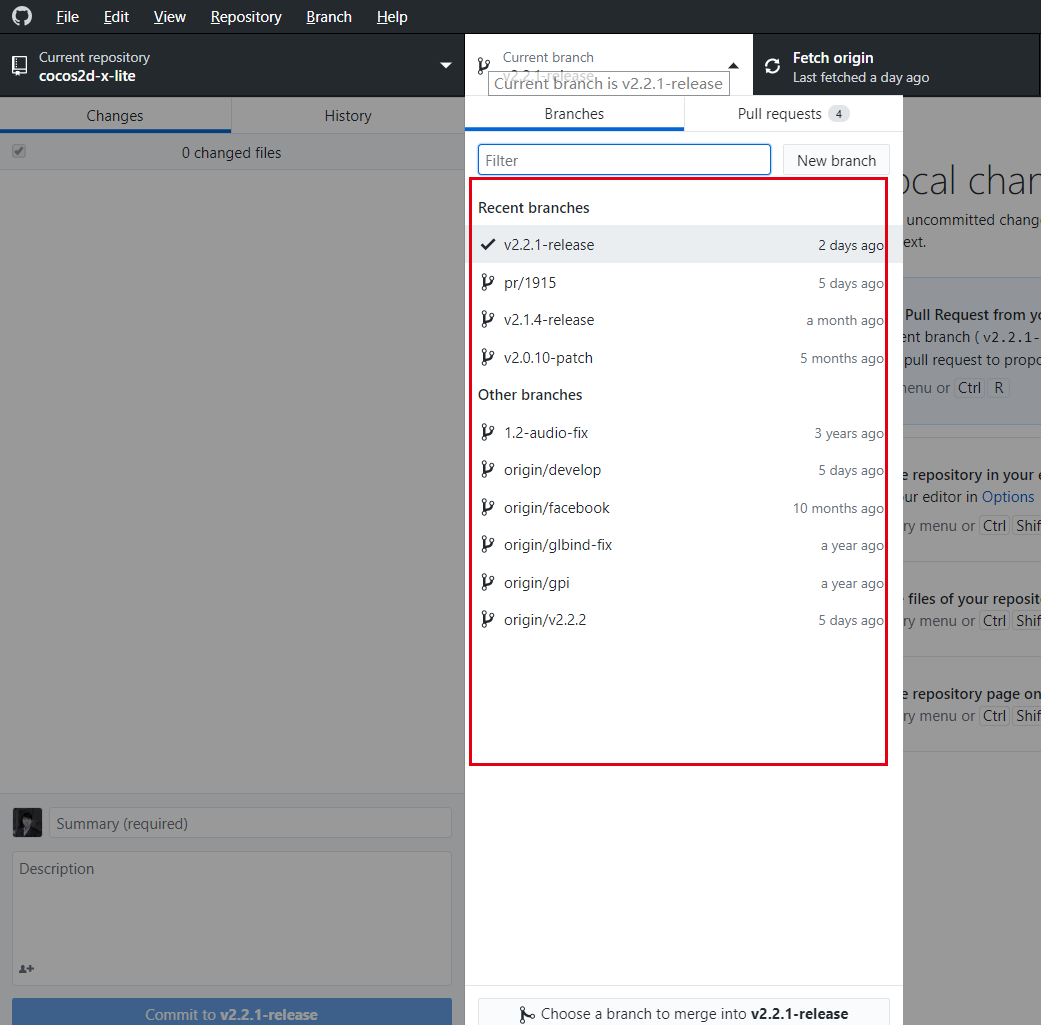Open the Options link
1041x1025 pixels.
(x=1008, y=497)
